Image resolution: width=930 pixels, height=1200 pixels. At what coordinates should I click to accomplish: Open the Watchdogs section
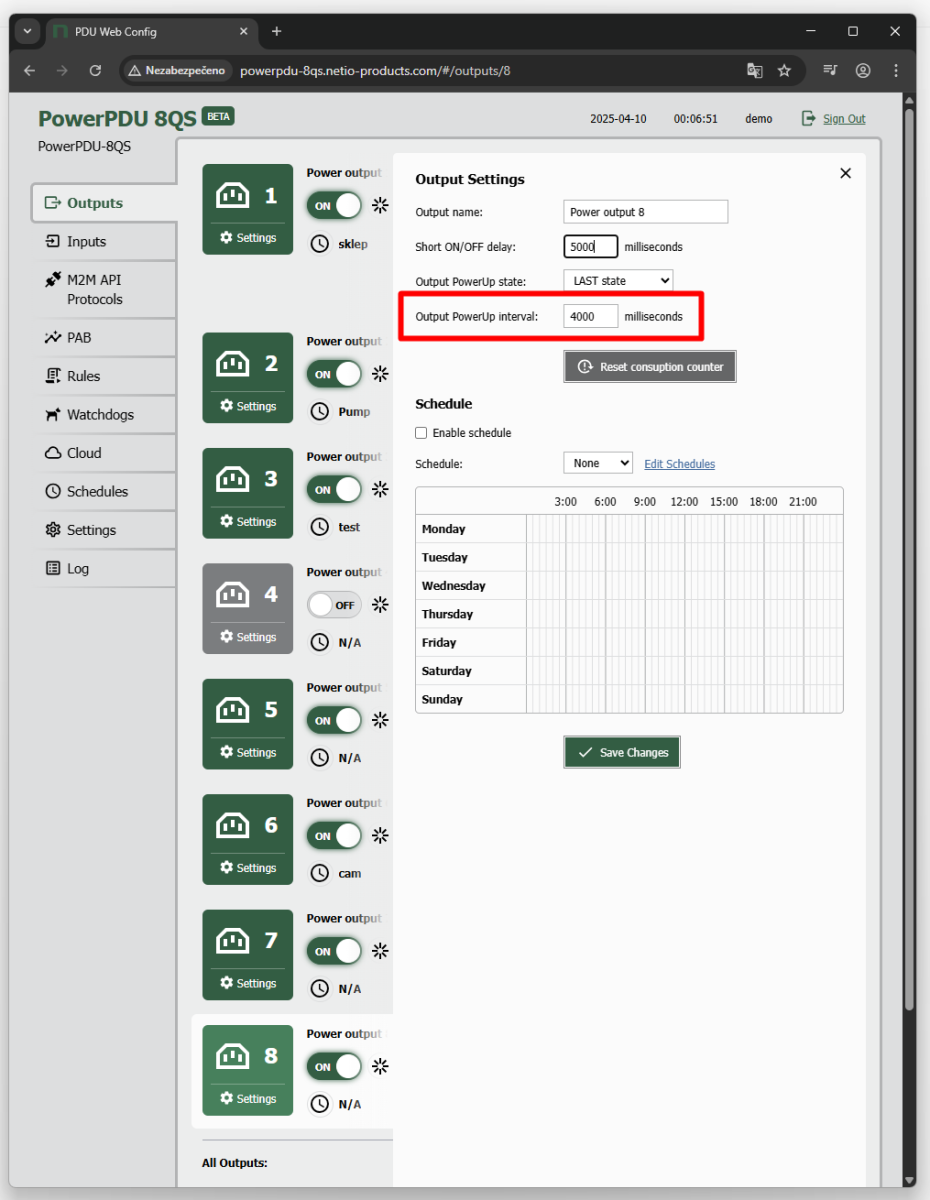[104, 414]
